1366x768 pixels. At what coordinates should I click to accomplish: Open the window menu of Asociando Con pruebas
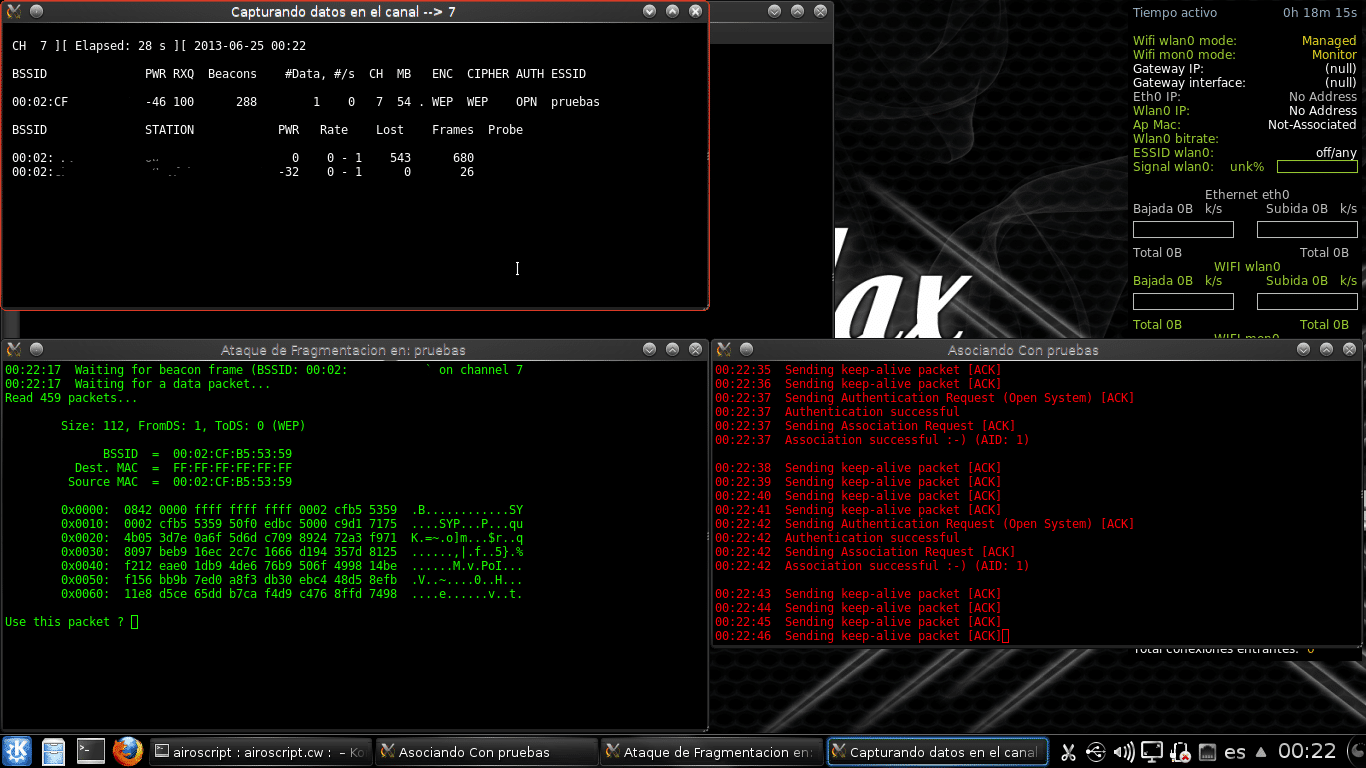[x=724, y=350]
